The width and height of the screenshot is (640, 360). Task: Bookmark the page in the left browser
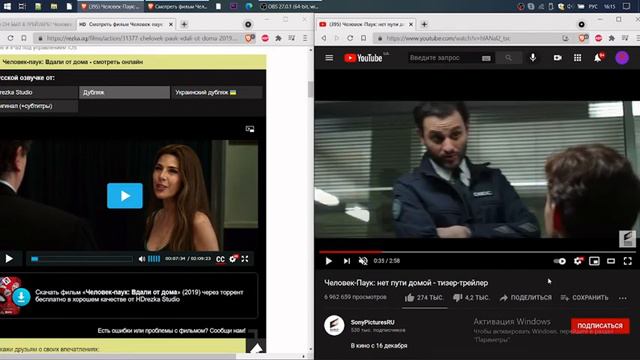[24, 38]
